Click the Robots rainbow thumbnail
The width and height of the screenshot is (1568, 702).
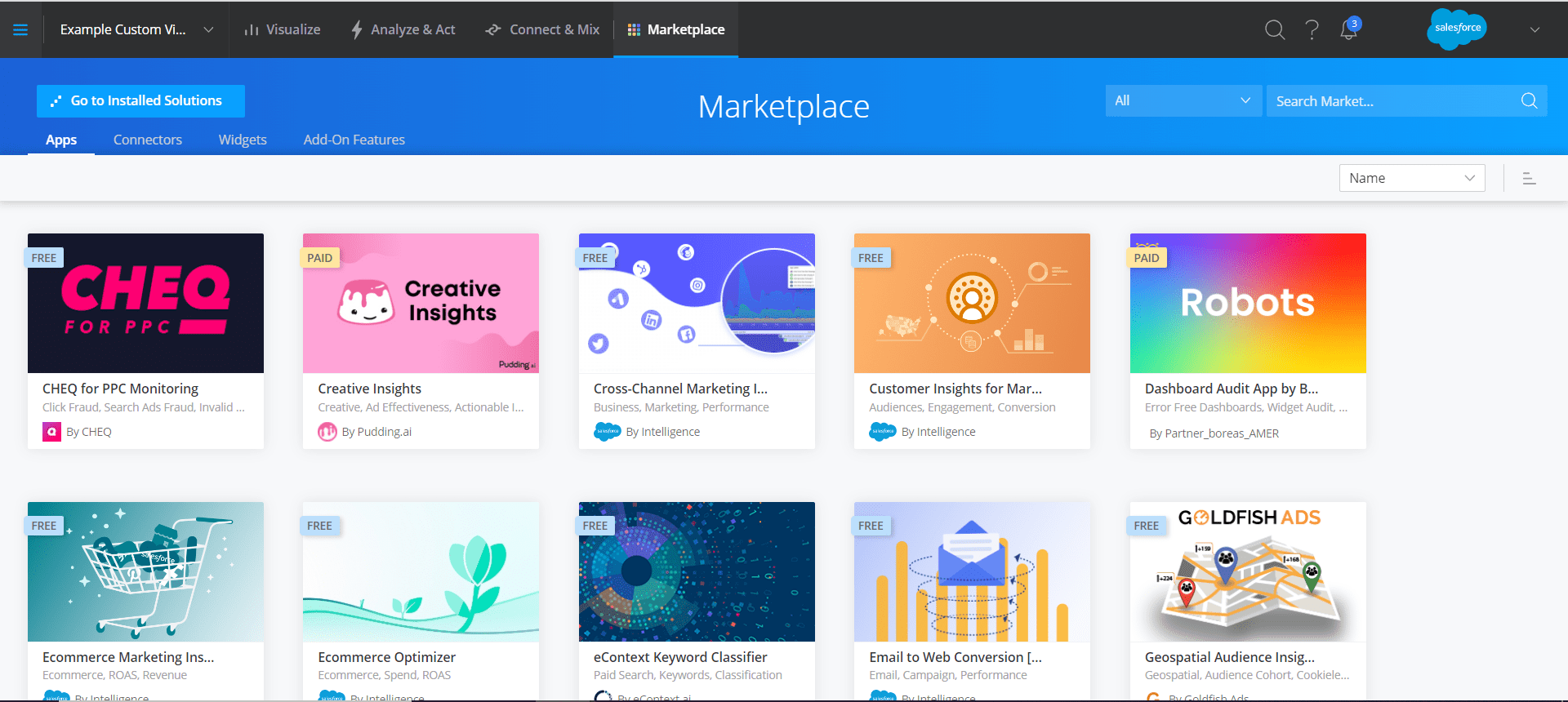pos(1248,303)
